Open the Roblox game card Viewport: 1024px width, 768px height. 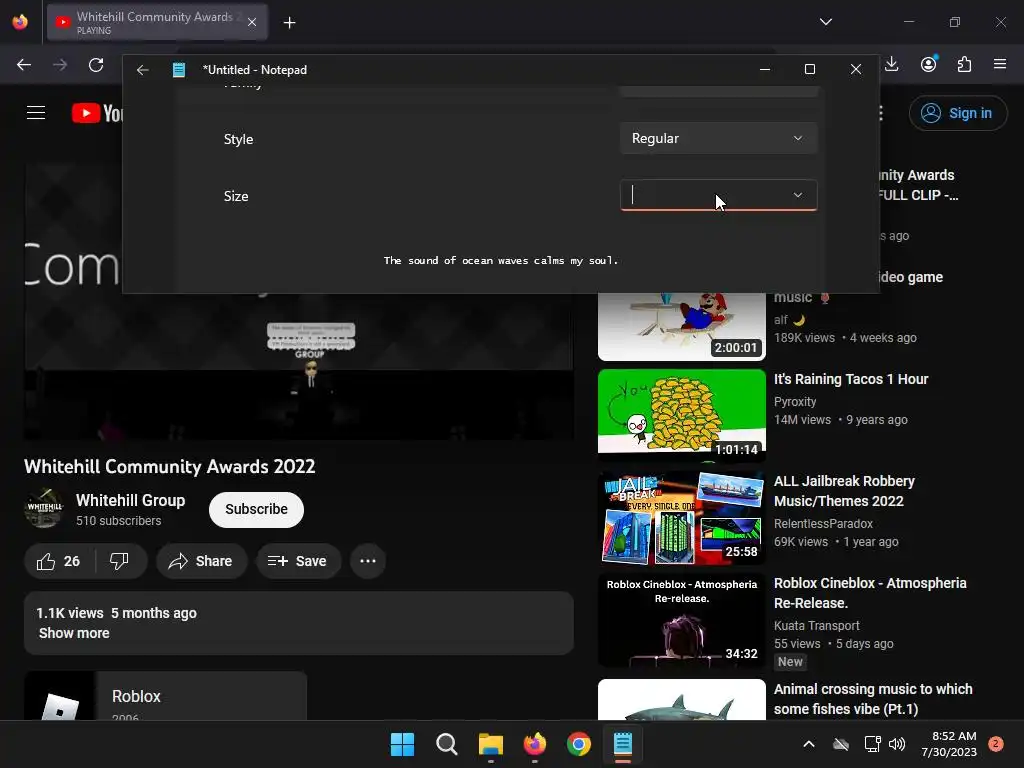(x=165, y=696)
